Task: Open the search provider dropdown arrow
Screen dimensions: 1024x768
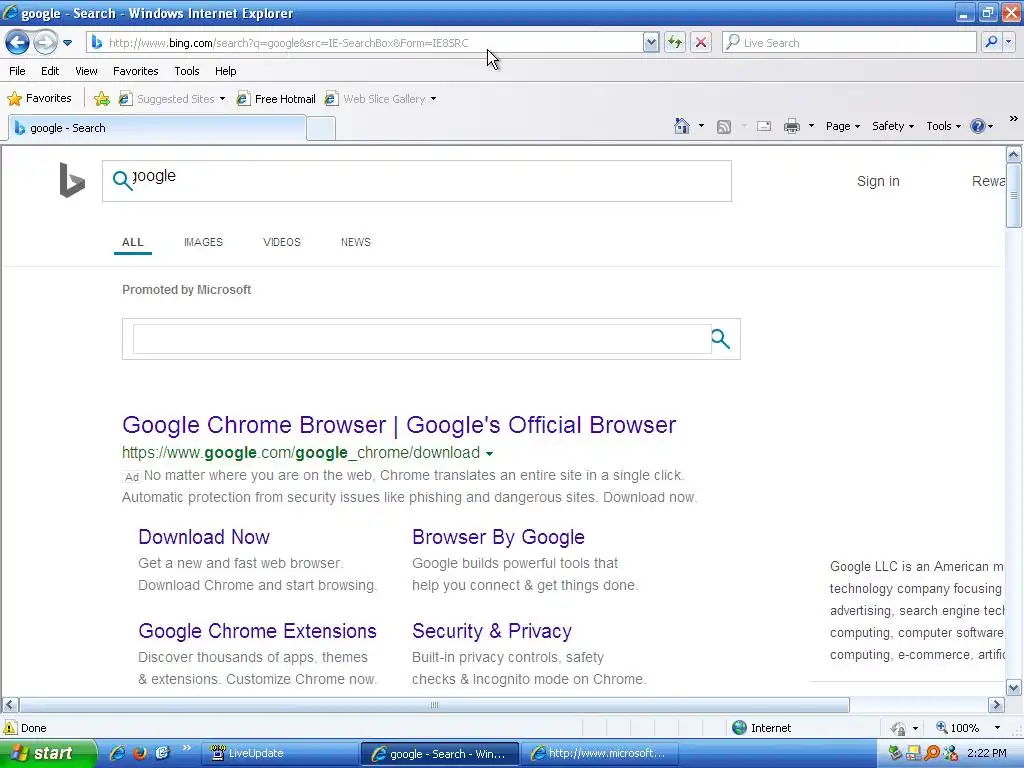Action: coord(1008,42)
